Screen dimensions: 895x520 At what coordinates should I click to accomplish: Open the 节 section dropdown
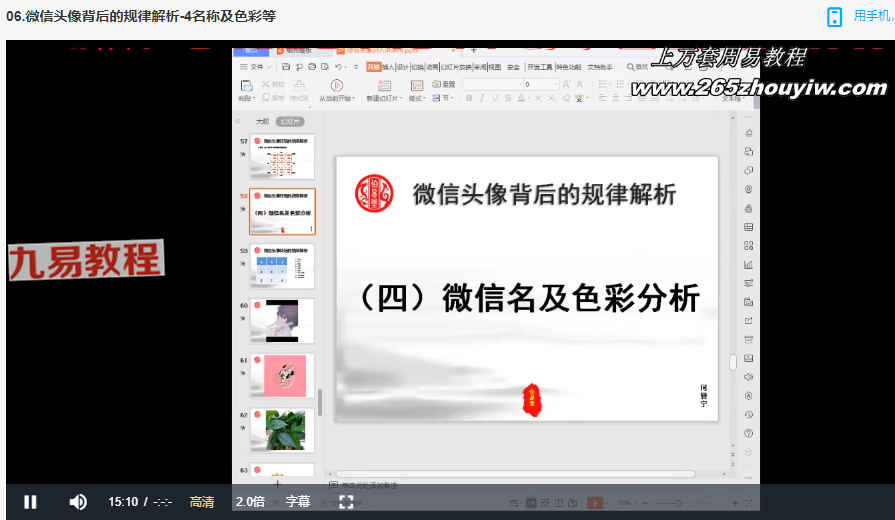(442, 98)
